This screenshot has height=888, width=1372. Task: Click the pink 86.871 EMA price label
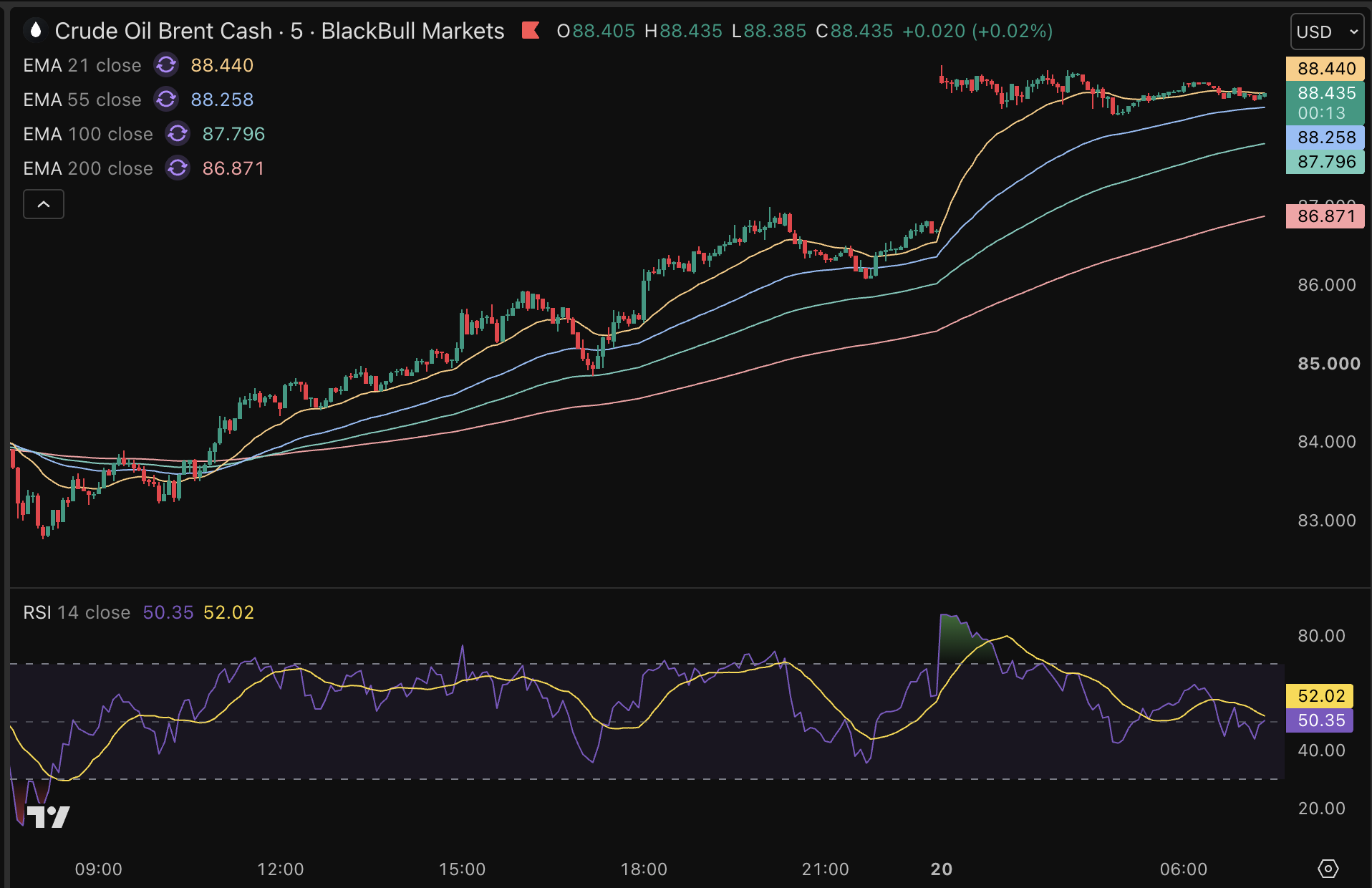pyautogui.click(x=1325, y=216)
